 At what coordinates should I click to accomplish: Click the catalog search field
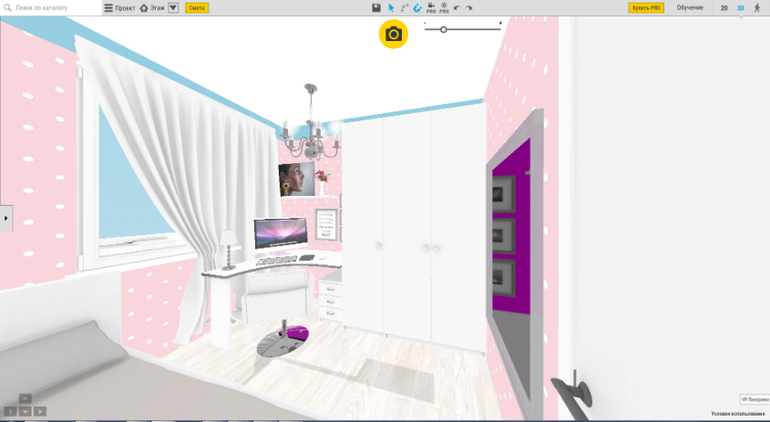(55, 8)
